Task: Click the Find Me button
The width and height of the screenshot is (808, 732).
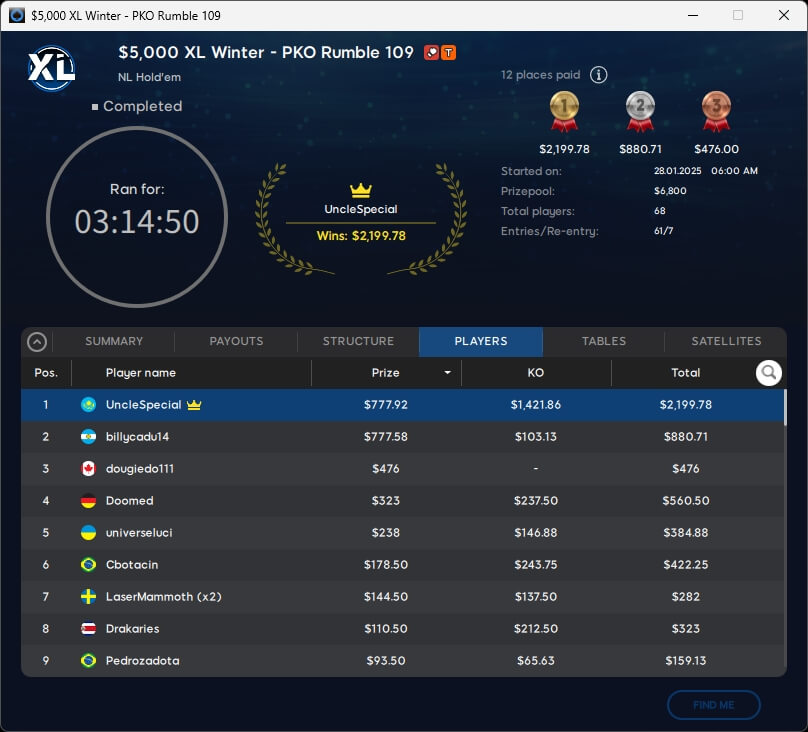Action: click(714, 705)
